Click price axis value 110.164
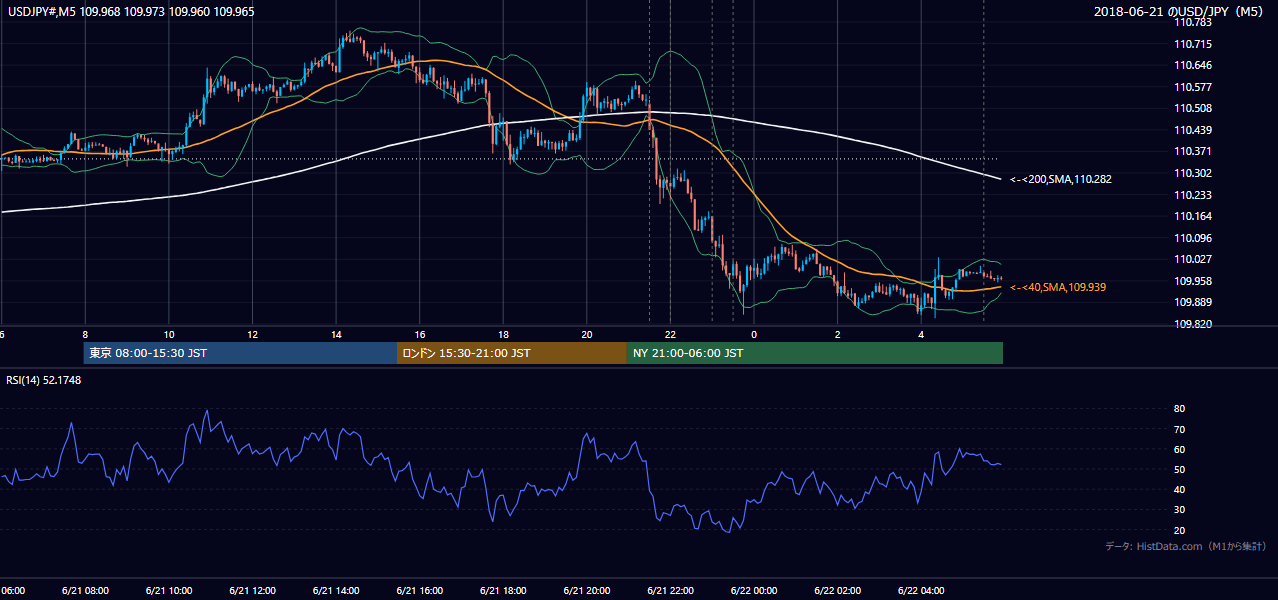Viewport: 1278px width, 600px height. 1194,216
